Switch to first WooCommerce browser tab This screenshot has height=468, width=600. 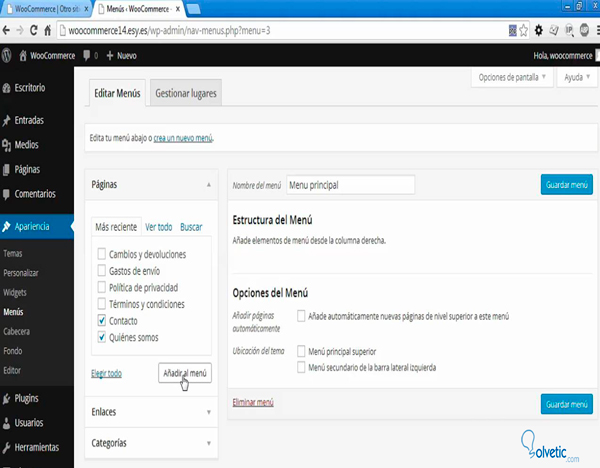[46, 9]
